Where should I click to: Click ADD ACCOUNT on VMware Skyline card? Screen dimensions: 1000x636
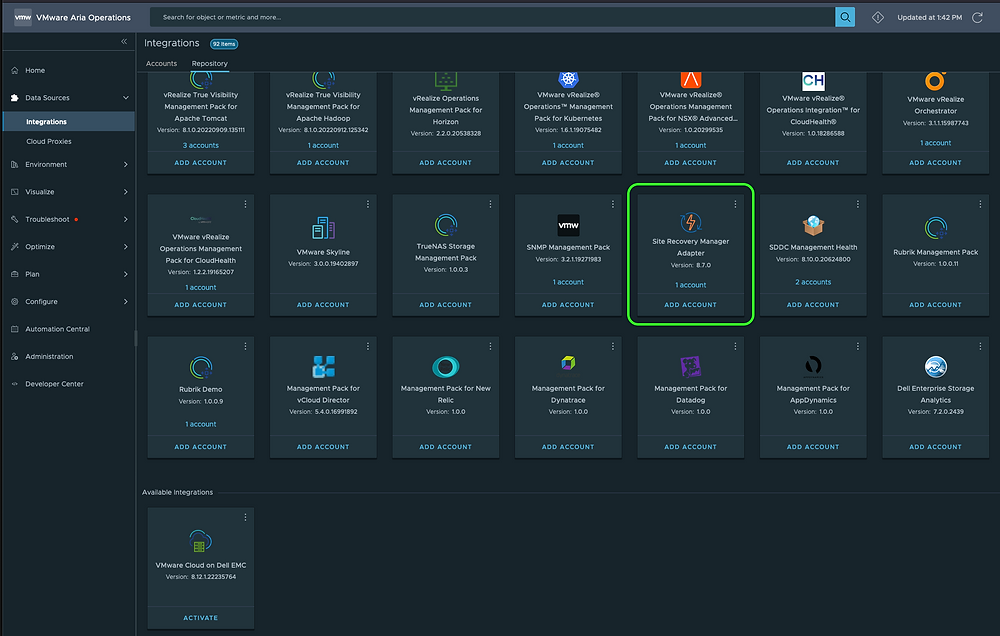[x=323, y=305]
